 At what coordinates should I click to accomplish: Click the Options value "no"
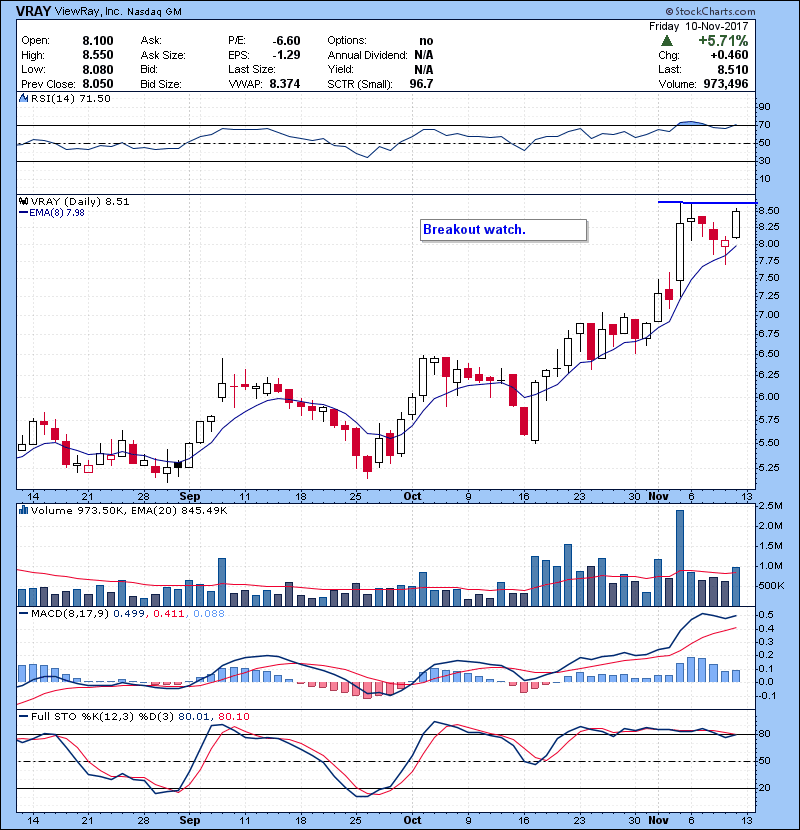point(426,41)
